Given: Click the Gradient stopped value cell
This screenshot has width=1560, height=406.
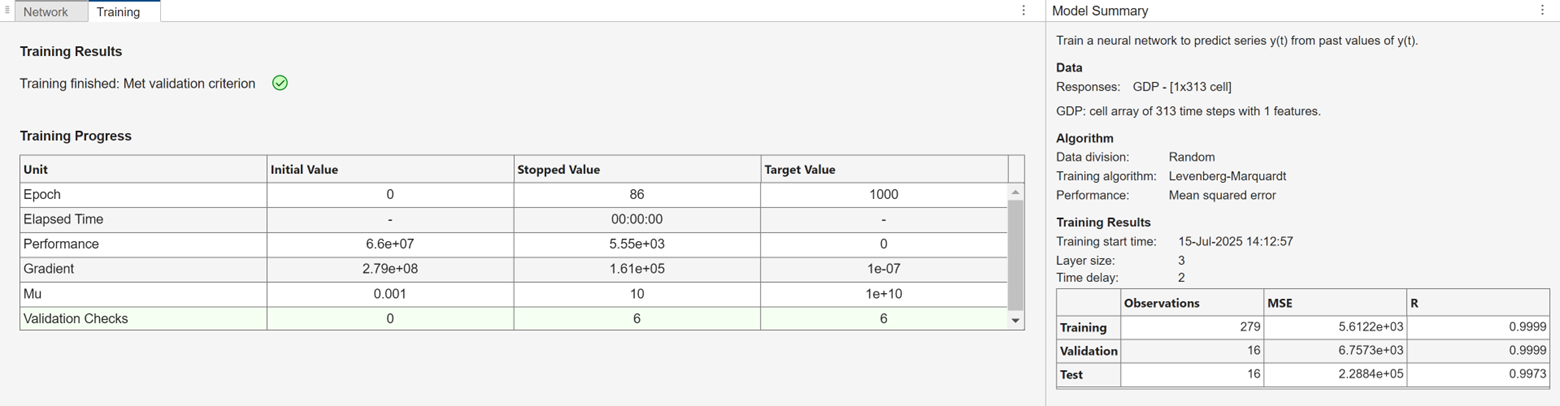Looking at the screenshot, I should [638, 269].
